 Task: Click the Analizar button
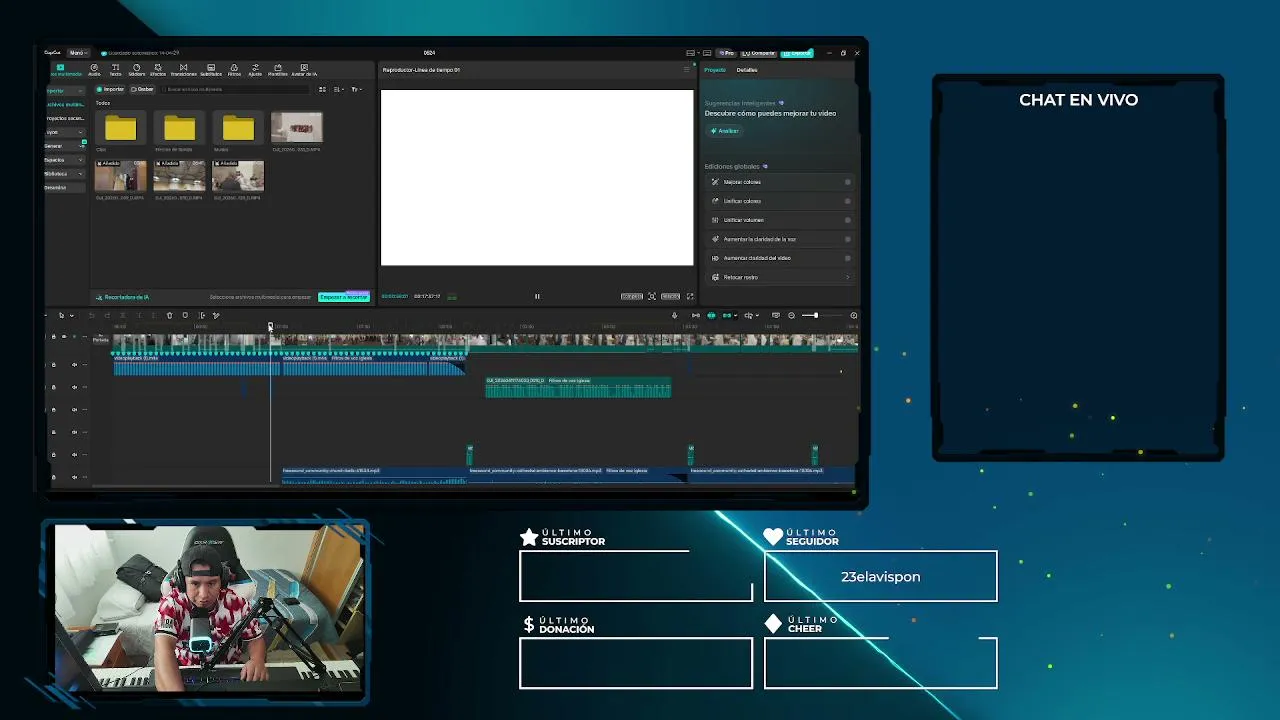click(725, 131)
